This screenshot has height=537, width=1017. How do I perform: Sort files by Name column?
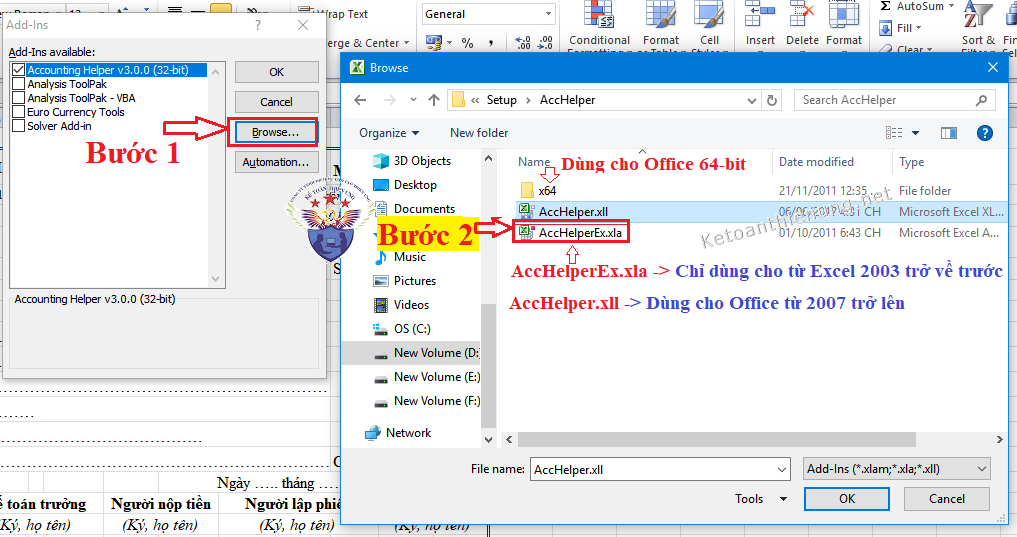(x=534, y=162)
